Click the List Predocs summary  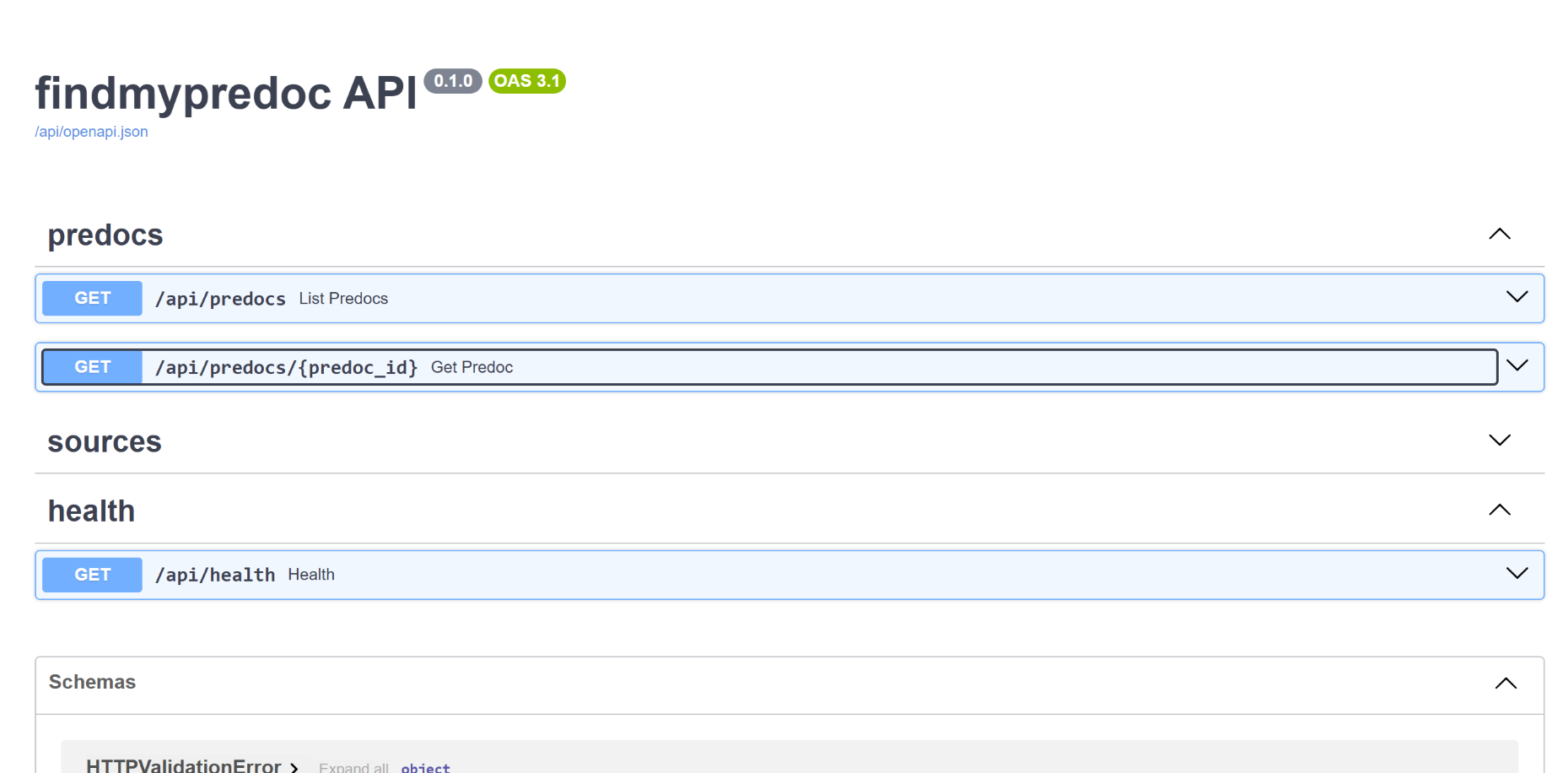click(343, 299)
